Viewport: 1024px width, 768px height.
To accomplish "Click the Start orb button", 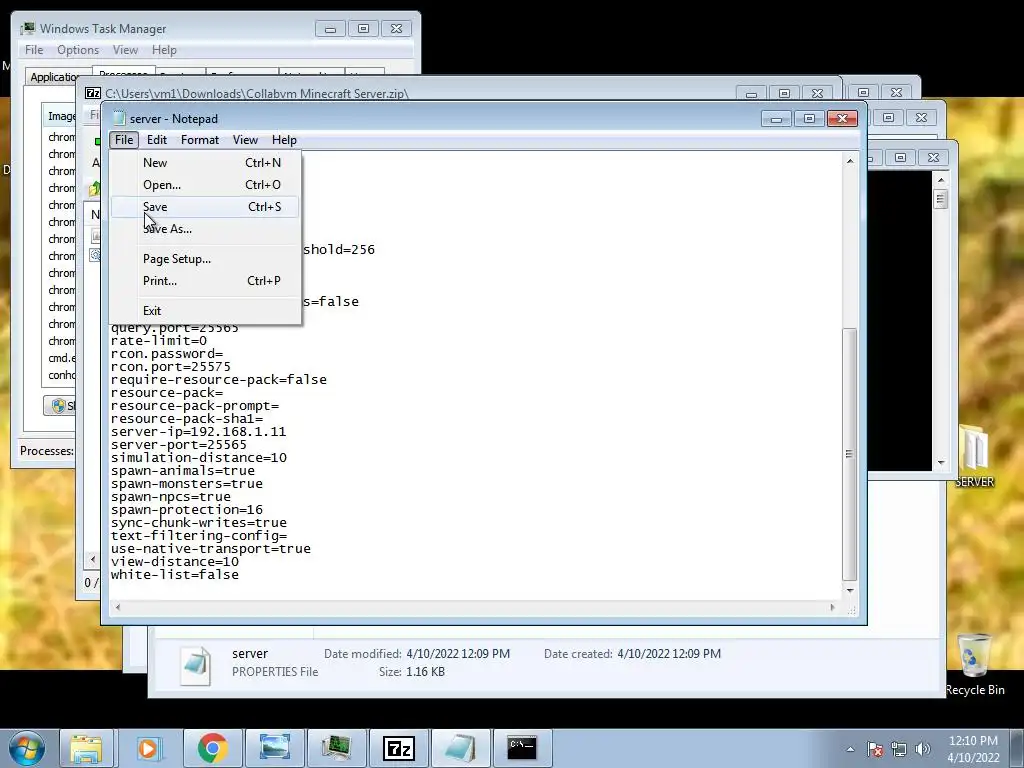I will 26,748.
